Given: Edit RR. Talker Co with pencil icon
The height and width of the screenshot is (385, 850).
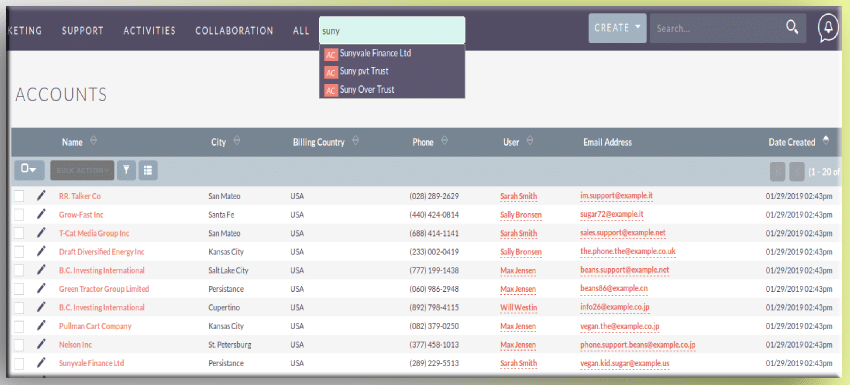Looking at the screenshot, I should (x=41, y=195).
